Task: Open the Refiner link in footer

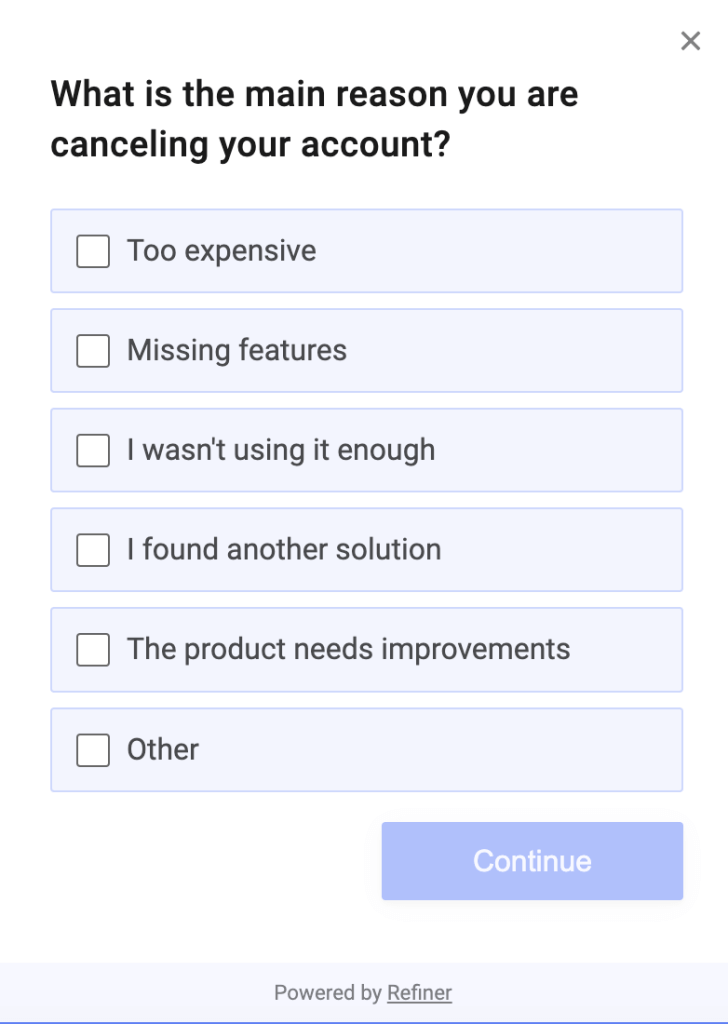Action: [x=419, y=993]
